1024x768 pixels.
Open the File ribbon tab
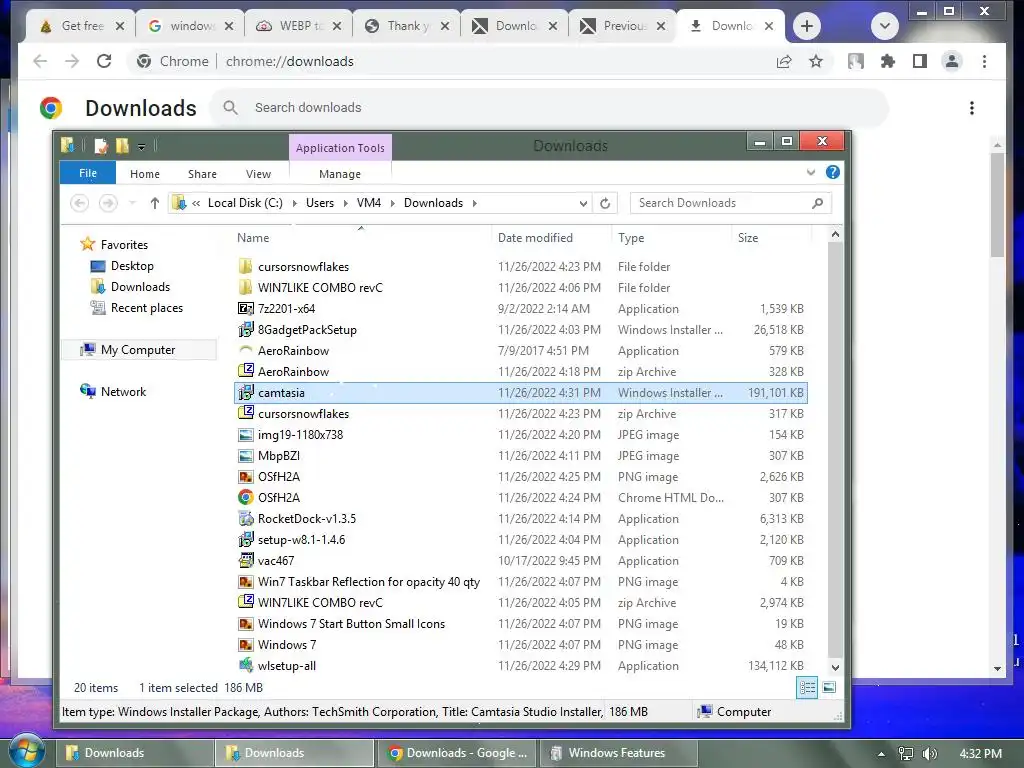click(88, 173)
